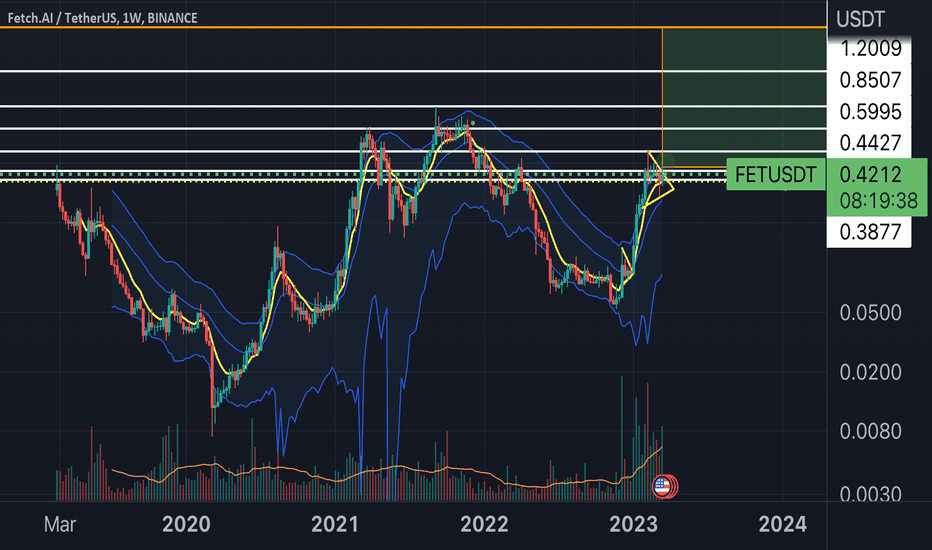Click the 0.0500 price axis value
Viewport: 932px width, 550px height.
pos(870,312)
